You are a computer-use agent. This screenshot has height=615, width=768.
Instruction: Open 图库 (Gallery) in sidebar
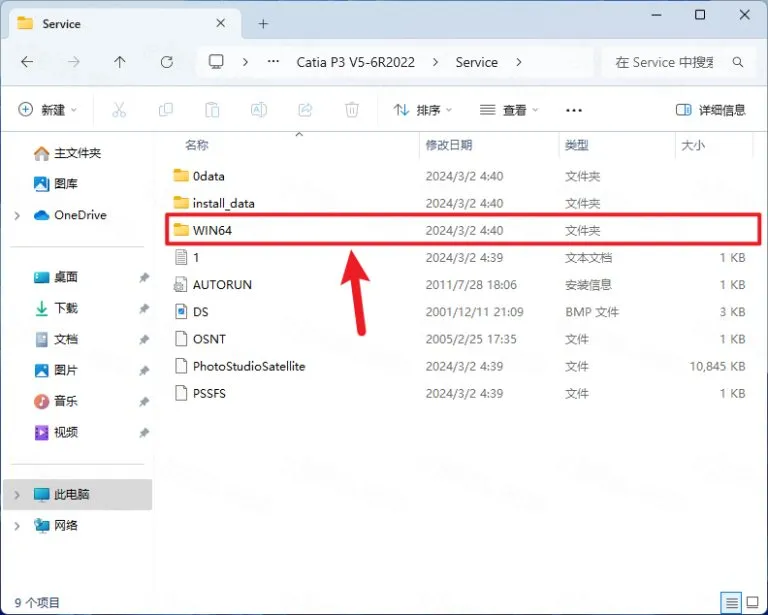pos(55,184)
